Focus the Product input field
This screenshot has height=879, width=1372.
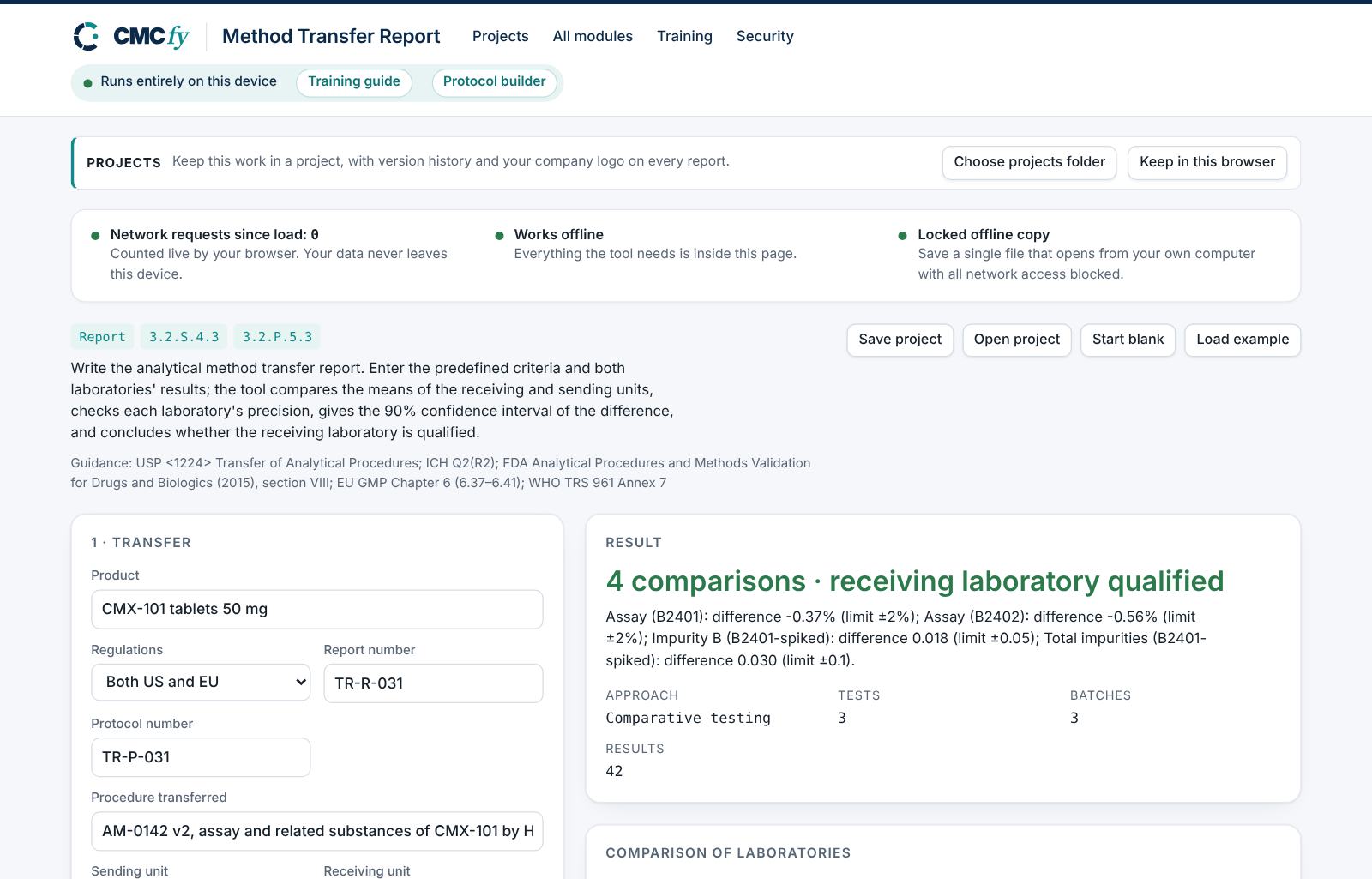[x=317, y=609]
